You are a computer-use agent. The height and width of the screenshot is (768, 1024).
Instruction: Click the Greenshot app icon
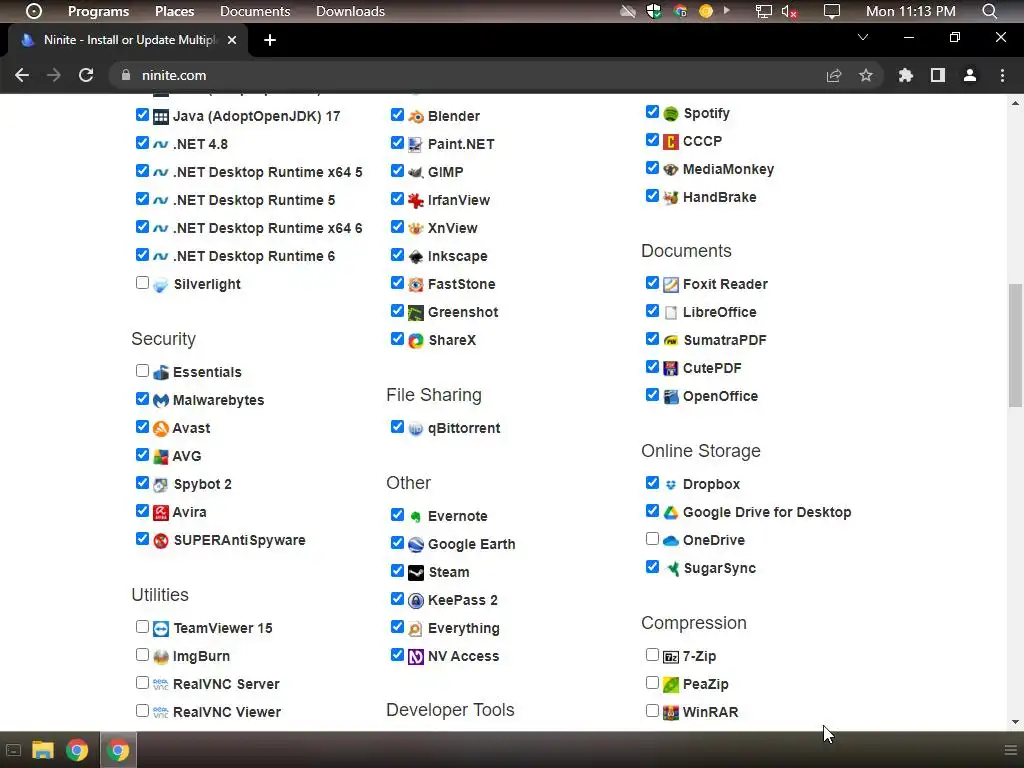415,313
